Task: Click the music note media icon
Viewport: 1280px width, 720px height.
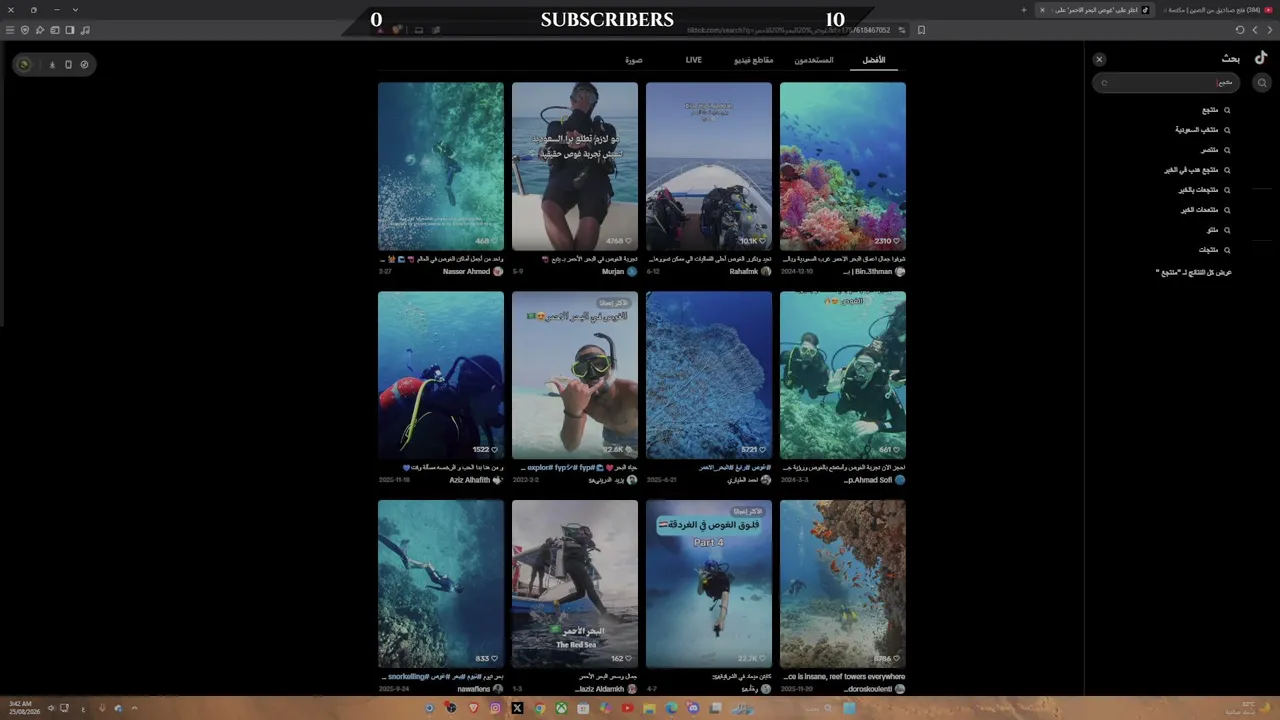Action: tap(85, 30)
